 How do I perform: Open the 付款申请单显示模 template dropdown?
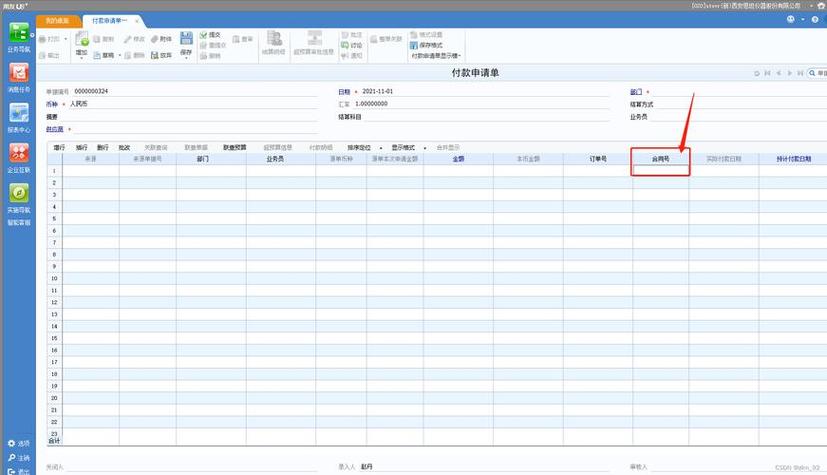pos(436,55)
